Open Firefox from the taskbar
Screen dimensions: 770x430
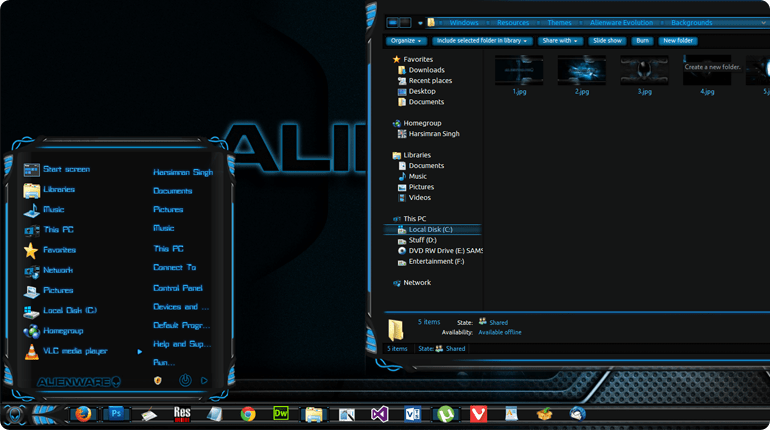[x=83, y=414]
